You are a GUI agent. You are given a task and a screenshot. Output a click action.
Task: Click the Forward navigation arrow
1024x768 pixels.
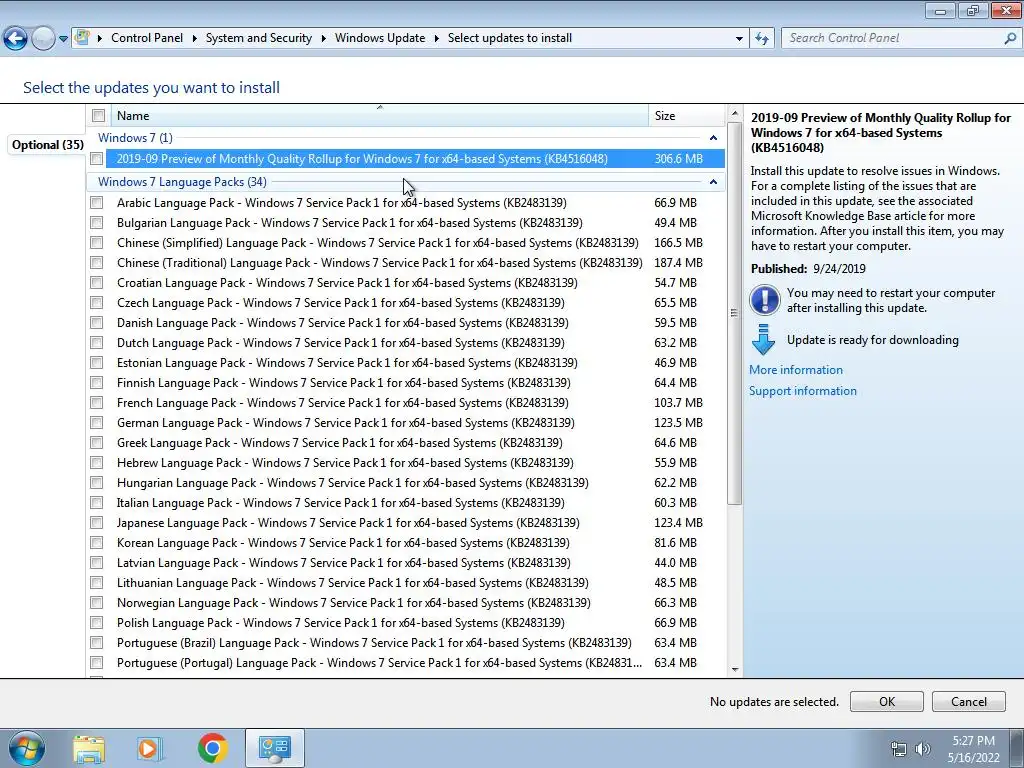(43, 39)
